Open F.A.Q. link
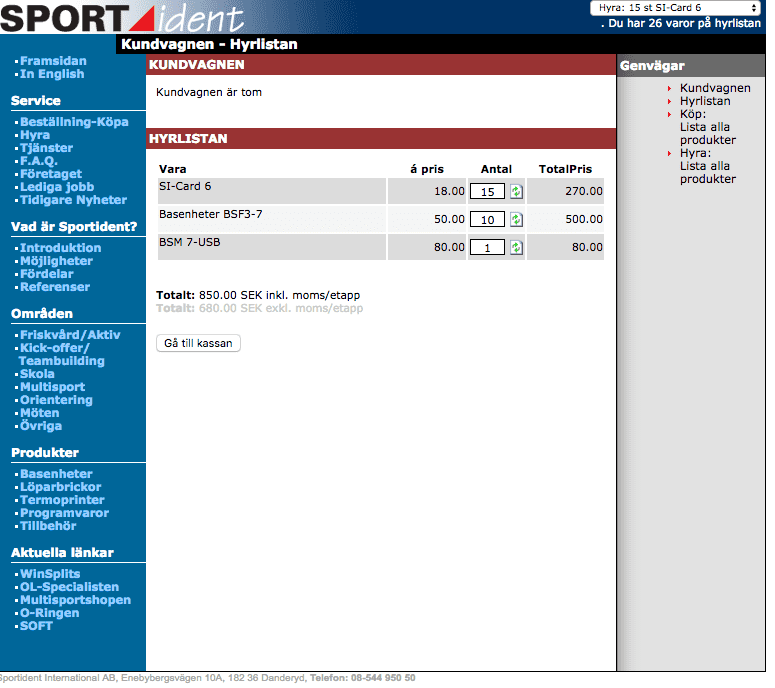The width and height of the screenshot is (775, 688). point(39,161)
